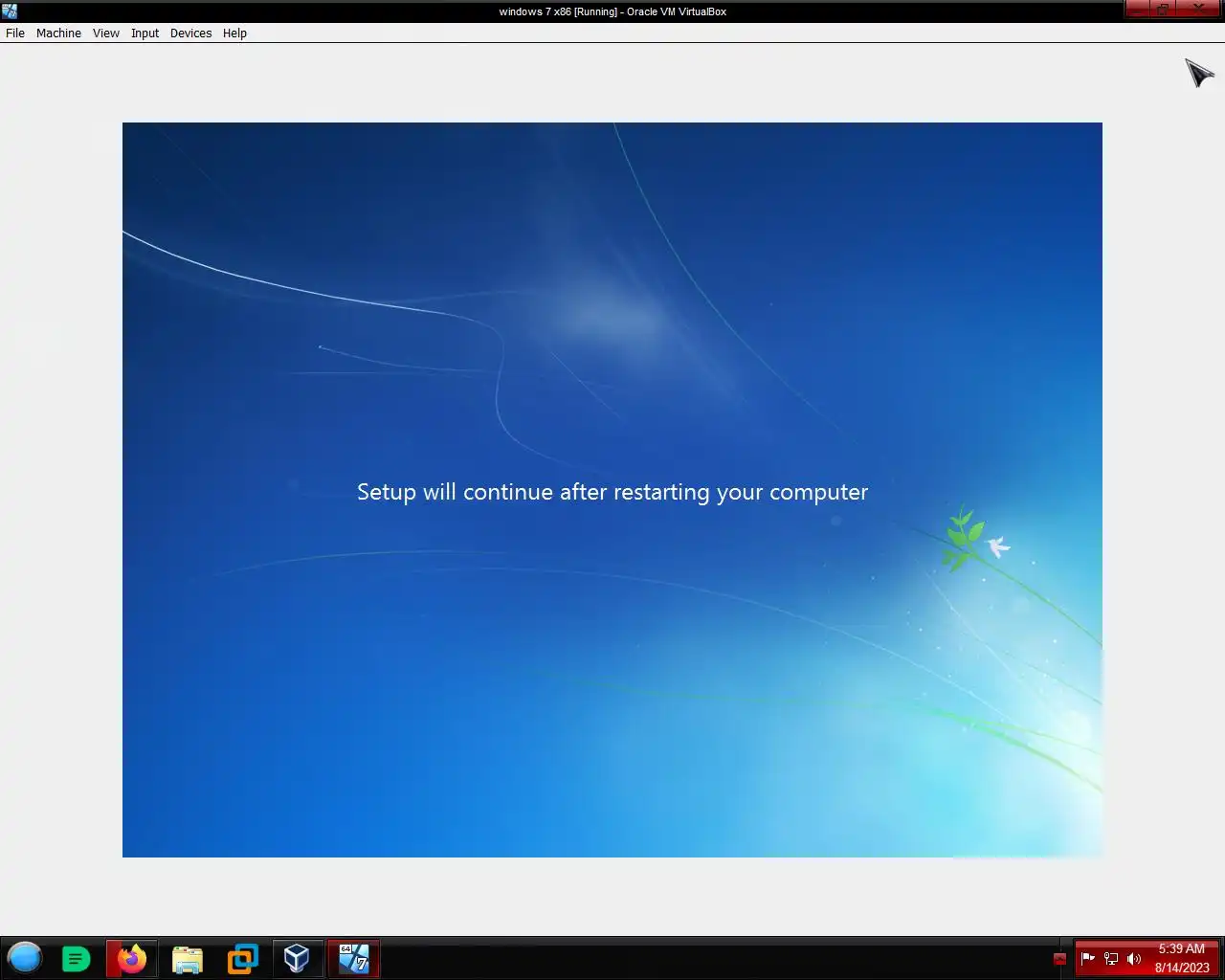Open the File menu
The height and width of the screenshot is (980, 1225).
pyautogui.click(x=15, y=33)
